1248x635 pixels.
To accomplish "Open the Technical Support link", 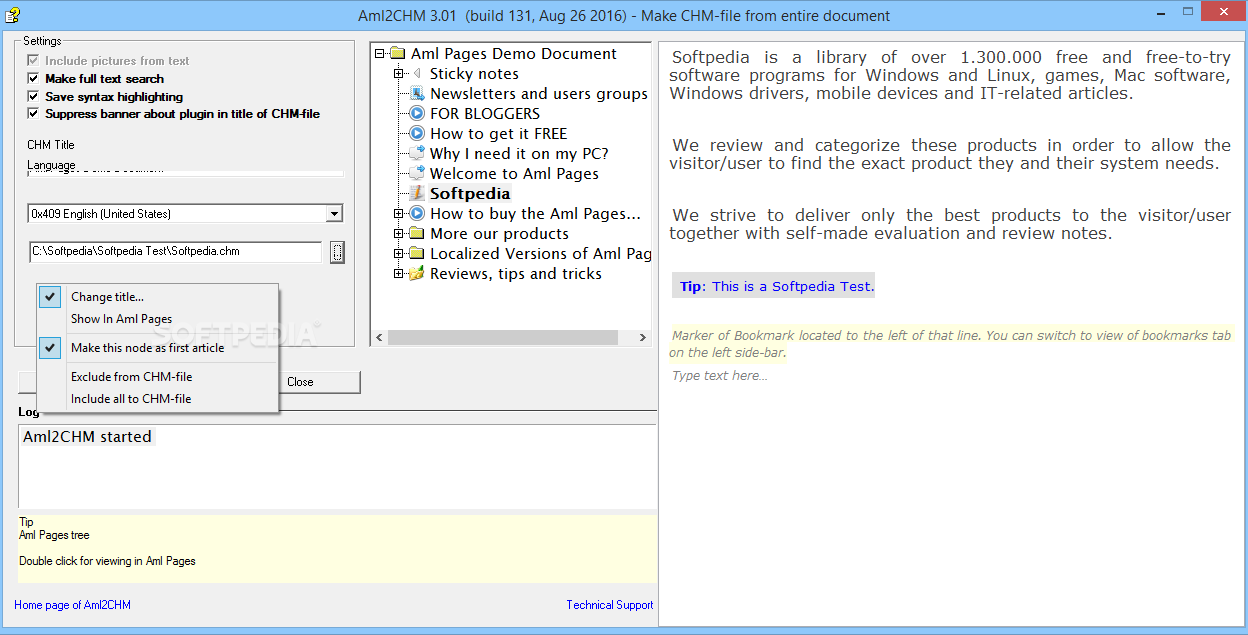I will (x=610, y=605).
